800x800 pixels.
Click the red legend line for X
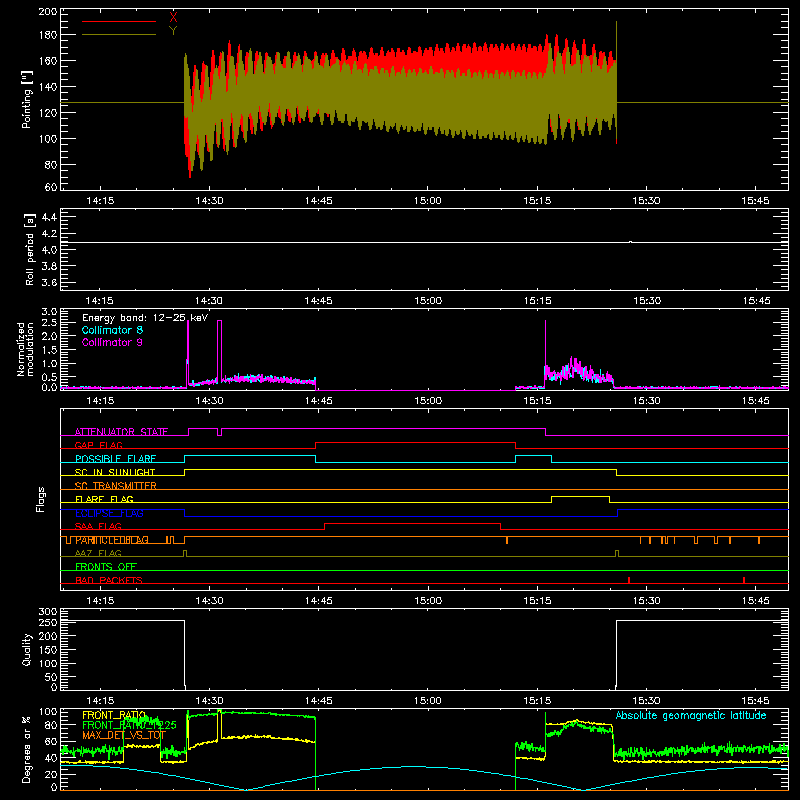[119, 21]
